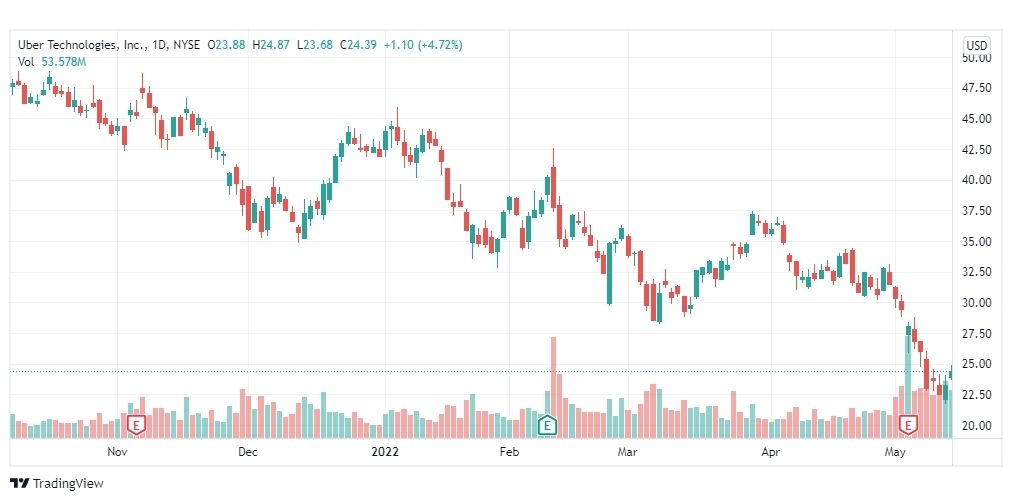
Task: Select the Mar label on time axis
Action: click(626, 451)
